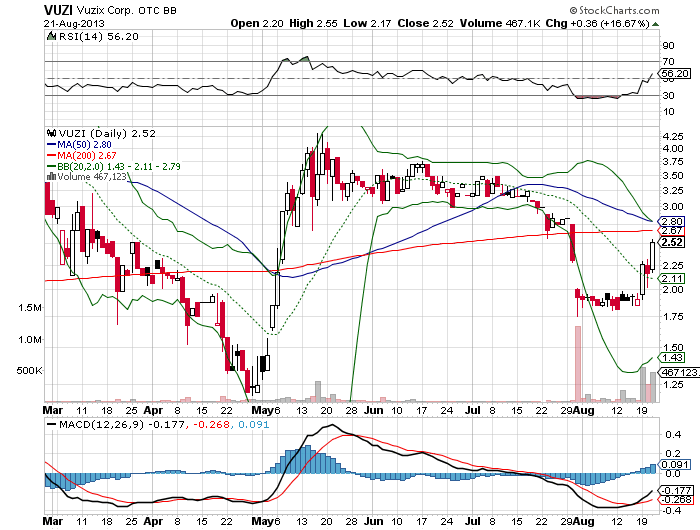Click the 56.20 RSI value tag
This screenshot has width=700, height=530.
click(x=675, y=73)
